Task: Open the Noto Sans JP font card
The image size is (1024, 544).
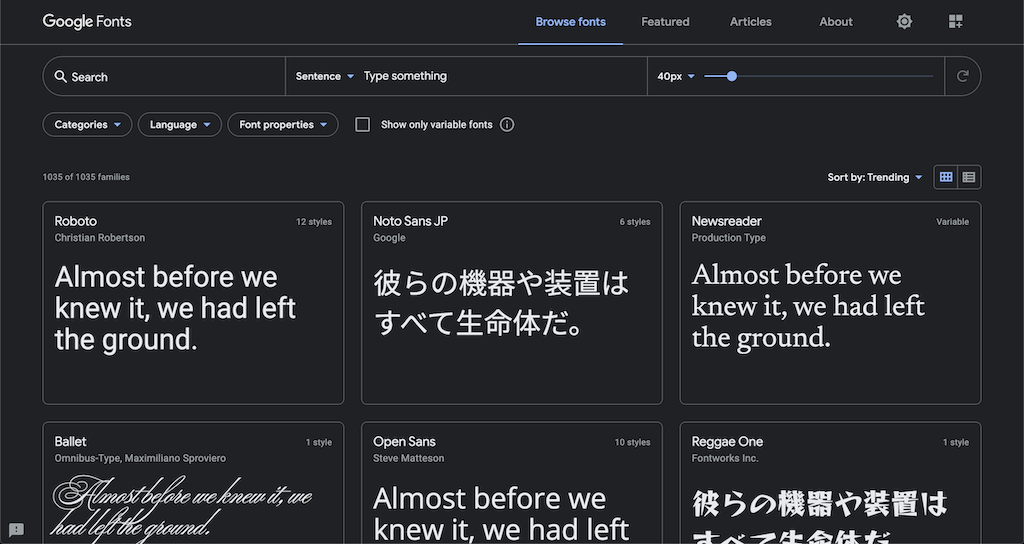Action: [512, 303]
